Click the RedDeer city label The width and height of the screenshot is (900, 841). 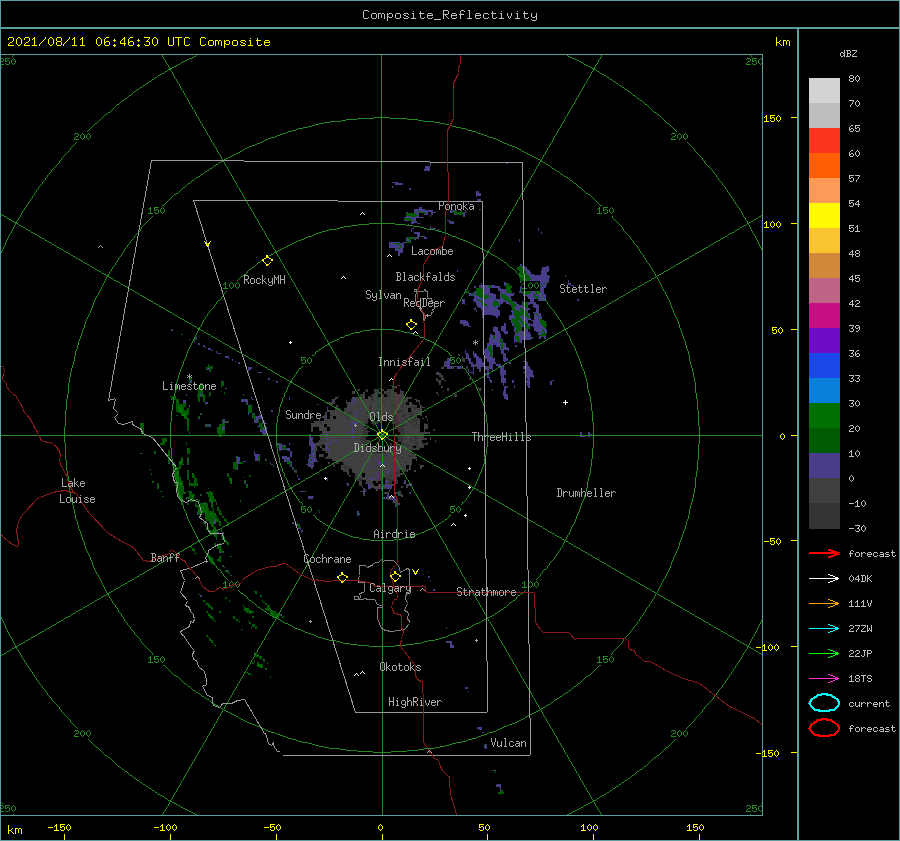click(x=424, y=303)
